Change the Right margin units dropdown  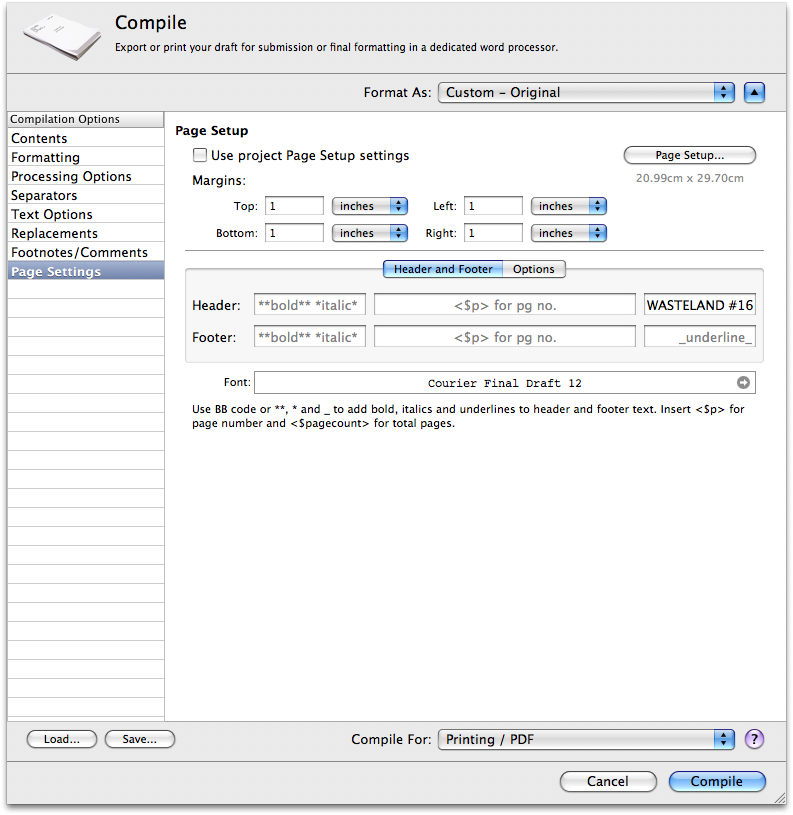point(569,233)
